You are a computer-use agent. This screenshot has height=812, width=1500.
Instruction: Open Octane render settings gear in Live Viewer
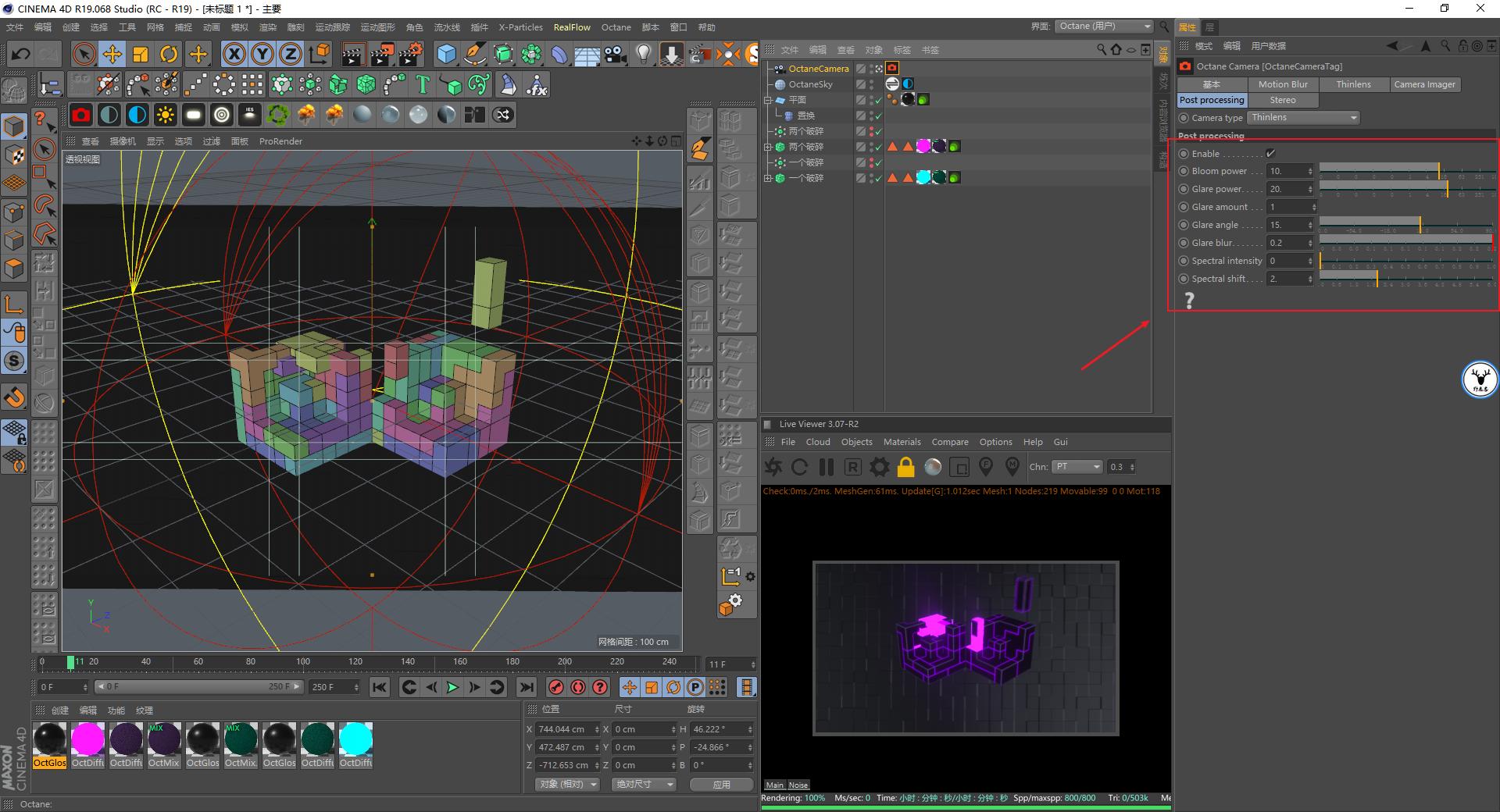click(x=879, y=467)
